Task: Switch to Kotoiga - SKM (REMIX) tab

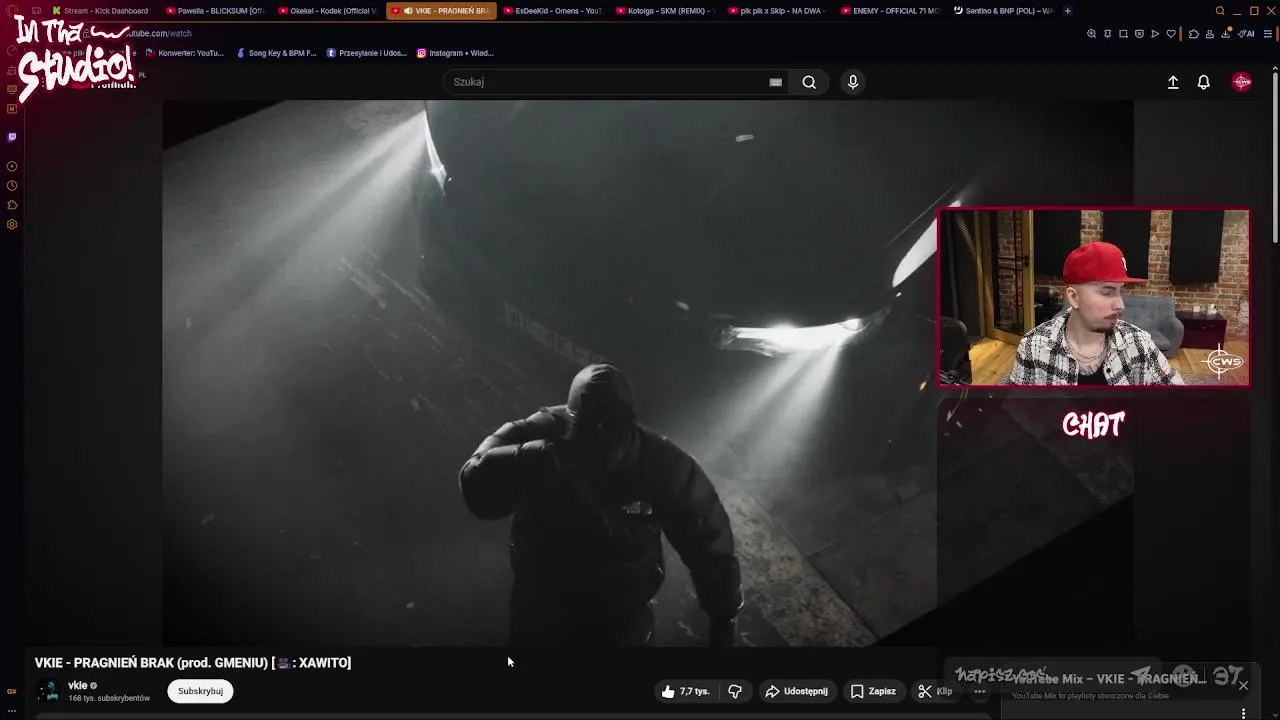Action: 665,11
